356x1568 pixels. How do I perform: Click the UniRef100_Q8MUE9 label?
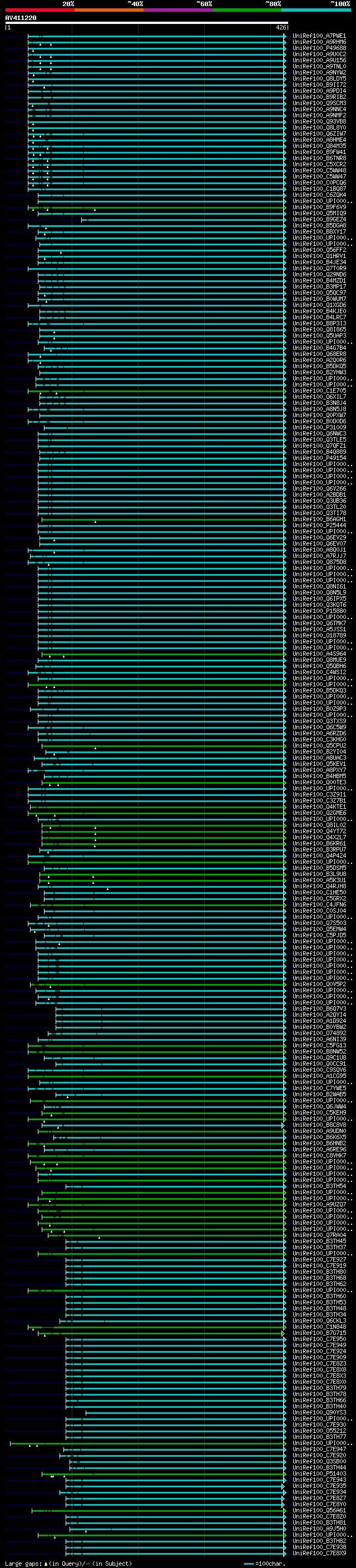pyautogui.click(x=319, y=660)
